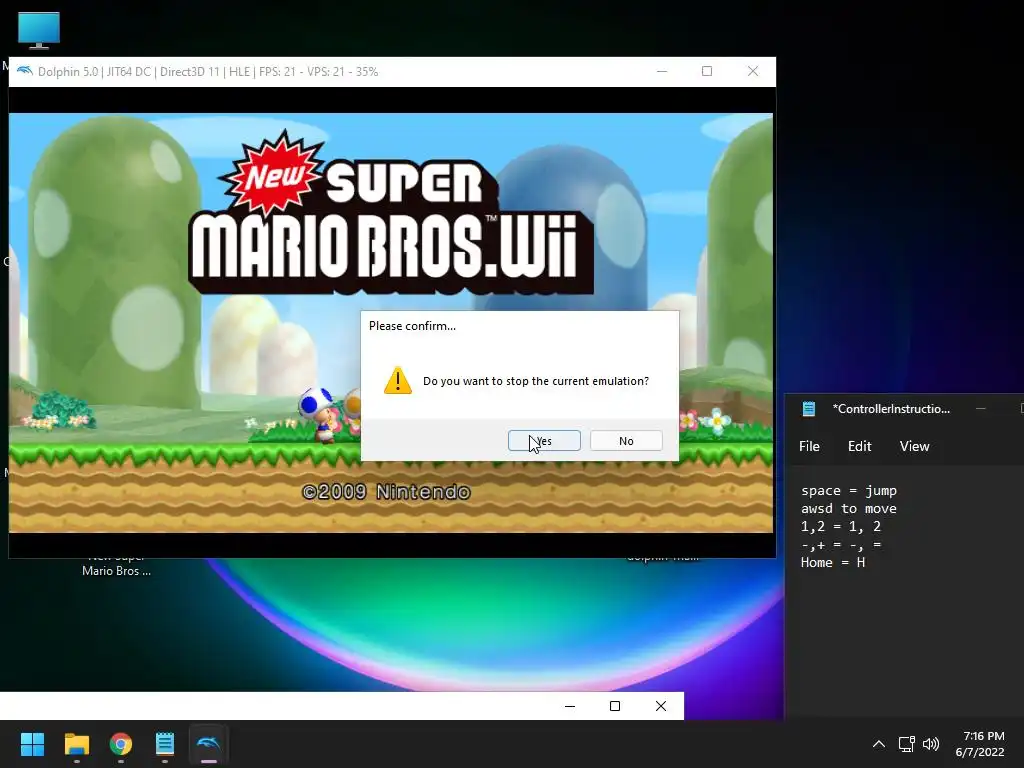Minimize the Dolphin emulator window
This screenshot has width=1024, height=768.
pos(662,71)
